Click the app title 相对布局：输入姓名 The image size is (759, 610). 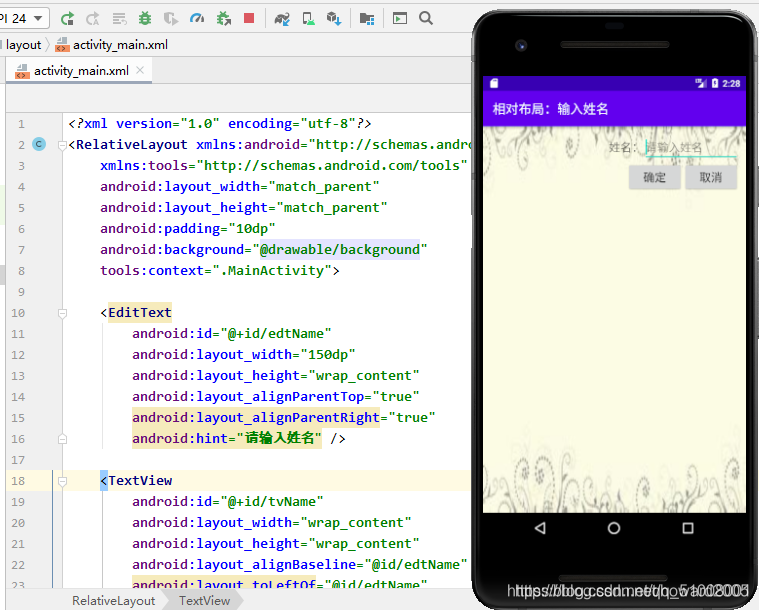click(550, 108)
